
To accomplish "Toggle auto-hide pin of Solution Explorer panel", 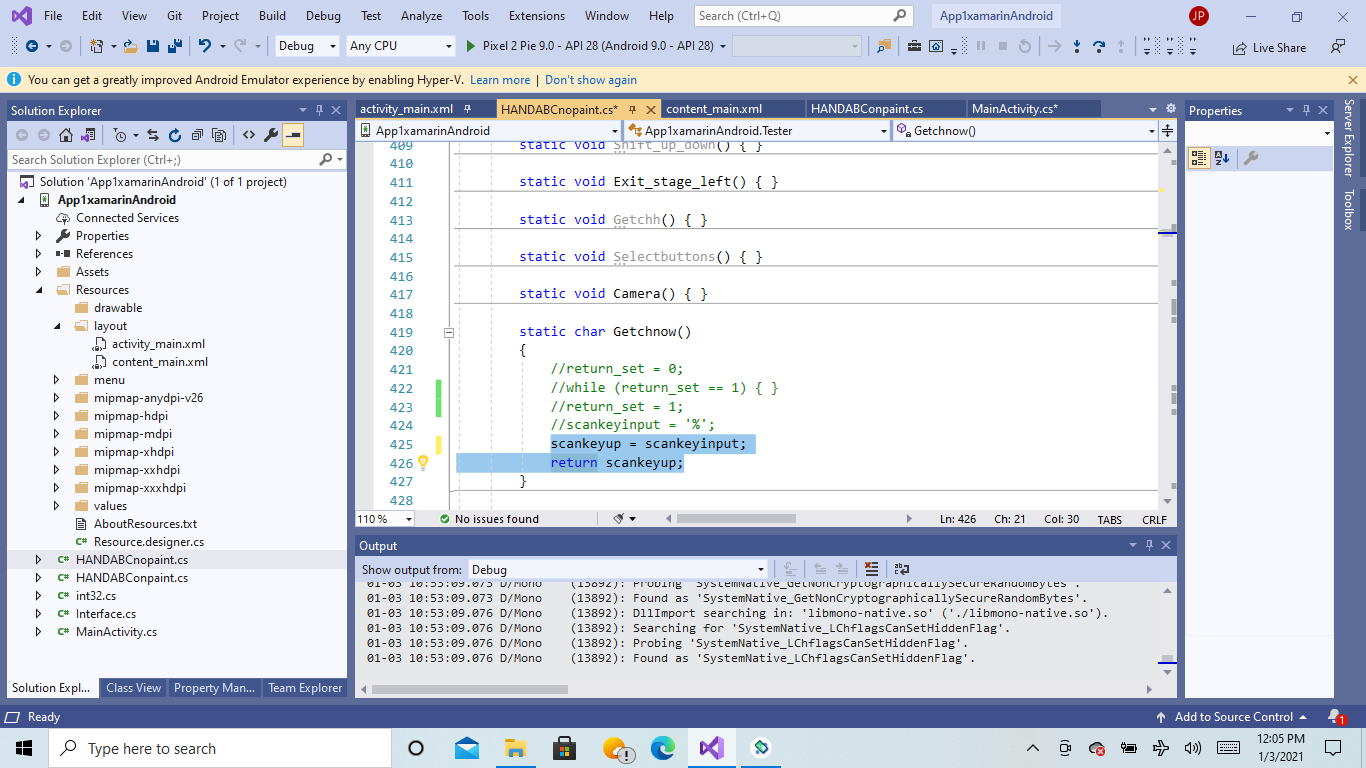I will pyautogui.click(x=320, y=110).
